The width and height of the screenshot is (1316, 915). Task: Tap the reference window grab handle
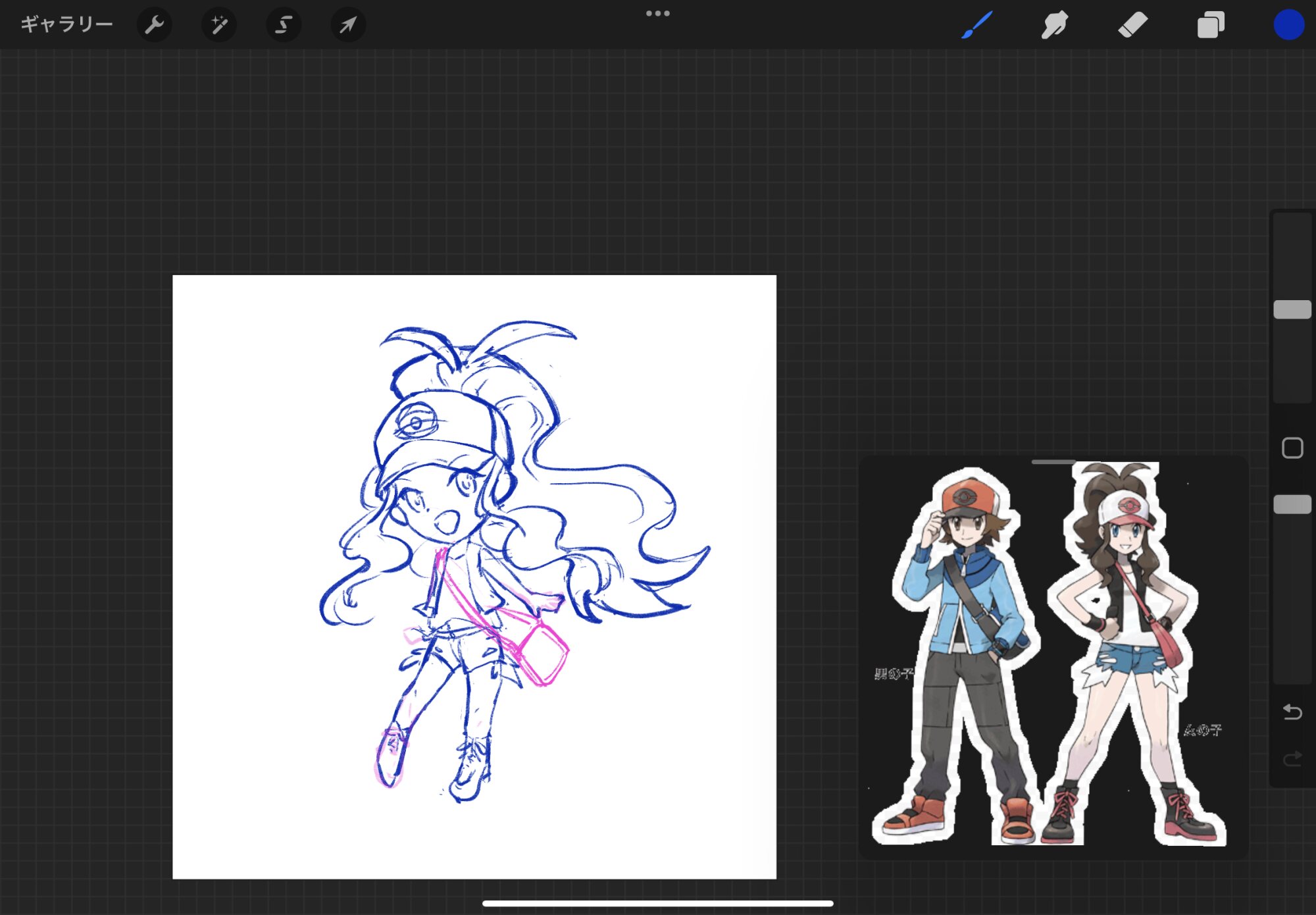(x=1053, y=462)
